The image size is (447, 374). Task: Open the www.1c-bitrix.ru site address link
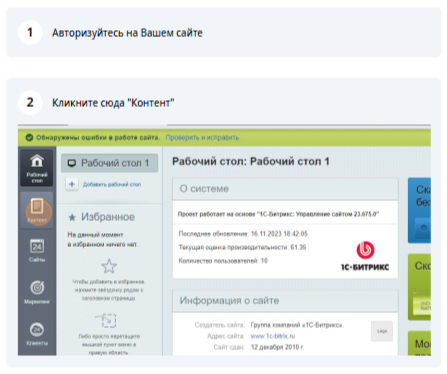point(273,336)
